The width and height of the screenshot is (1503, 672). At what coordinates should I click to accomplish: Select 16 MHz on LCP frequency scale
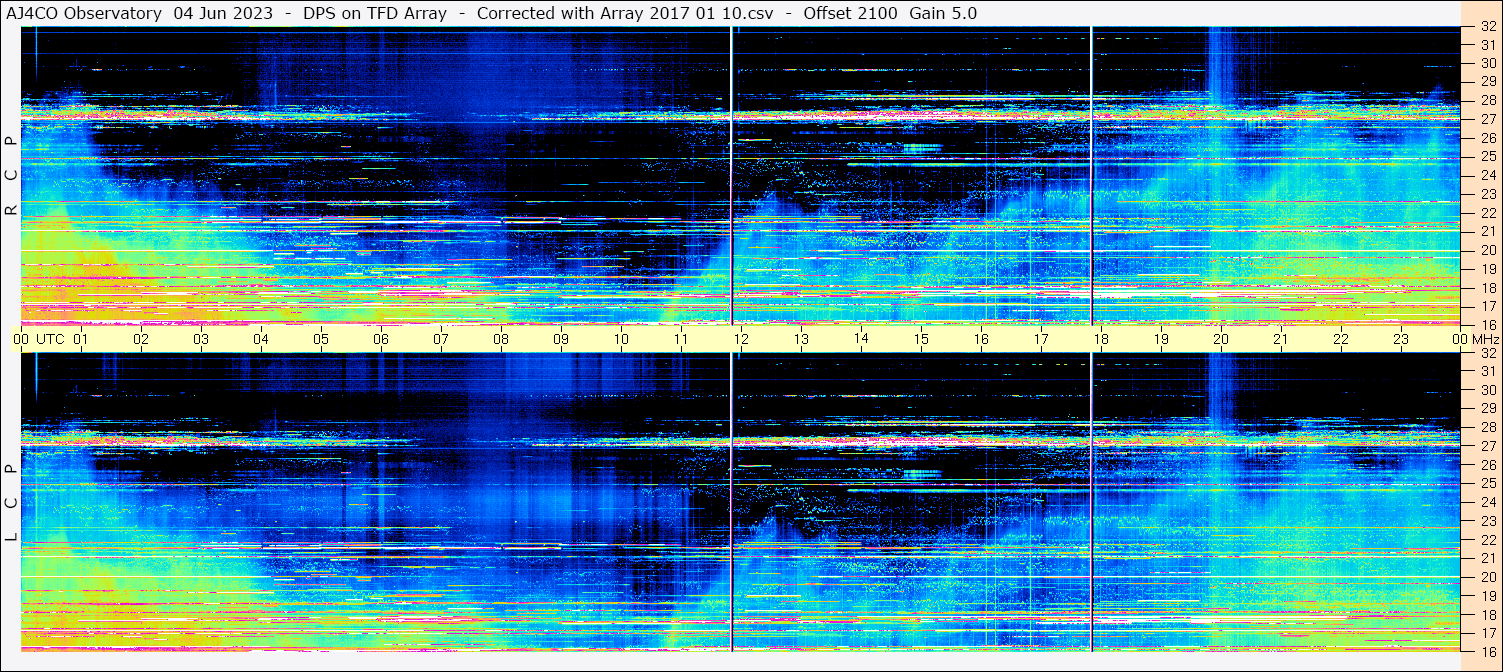[1487, 651]
